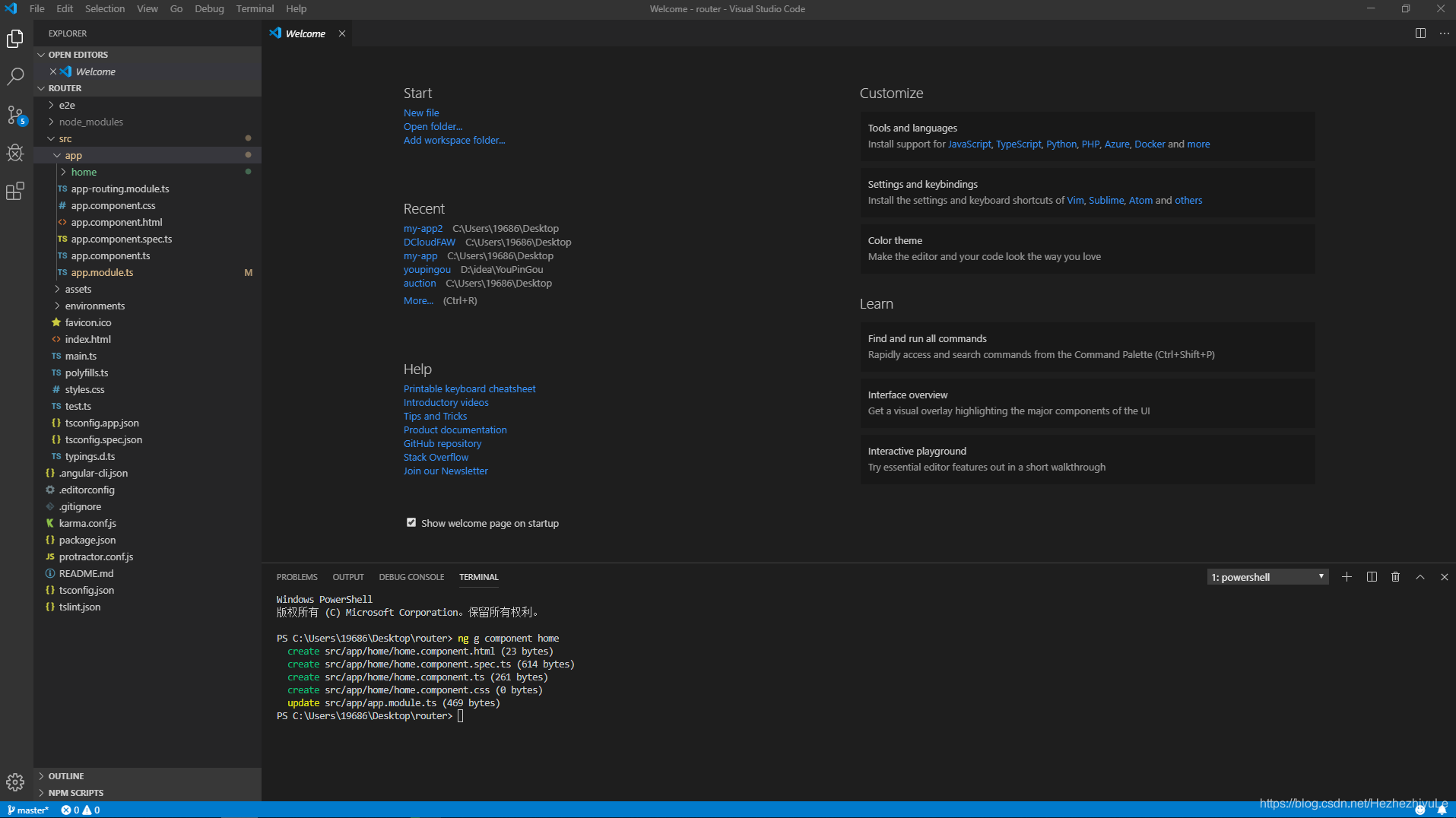1456x818 pixels.
Task: Click the errors and warnings status indicator
Action: point(81,810)
